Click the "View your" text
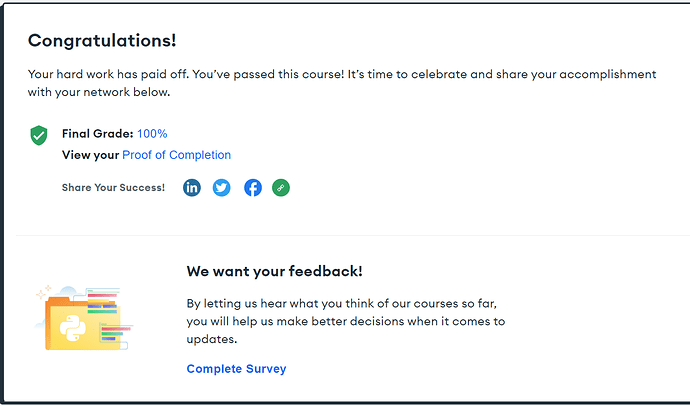Viewport: 690px width, 406px height. coord(90,155)
